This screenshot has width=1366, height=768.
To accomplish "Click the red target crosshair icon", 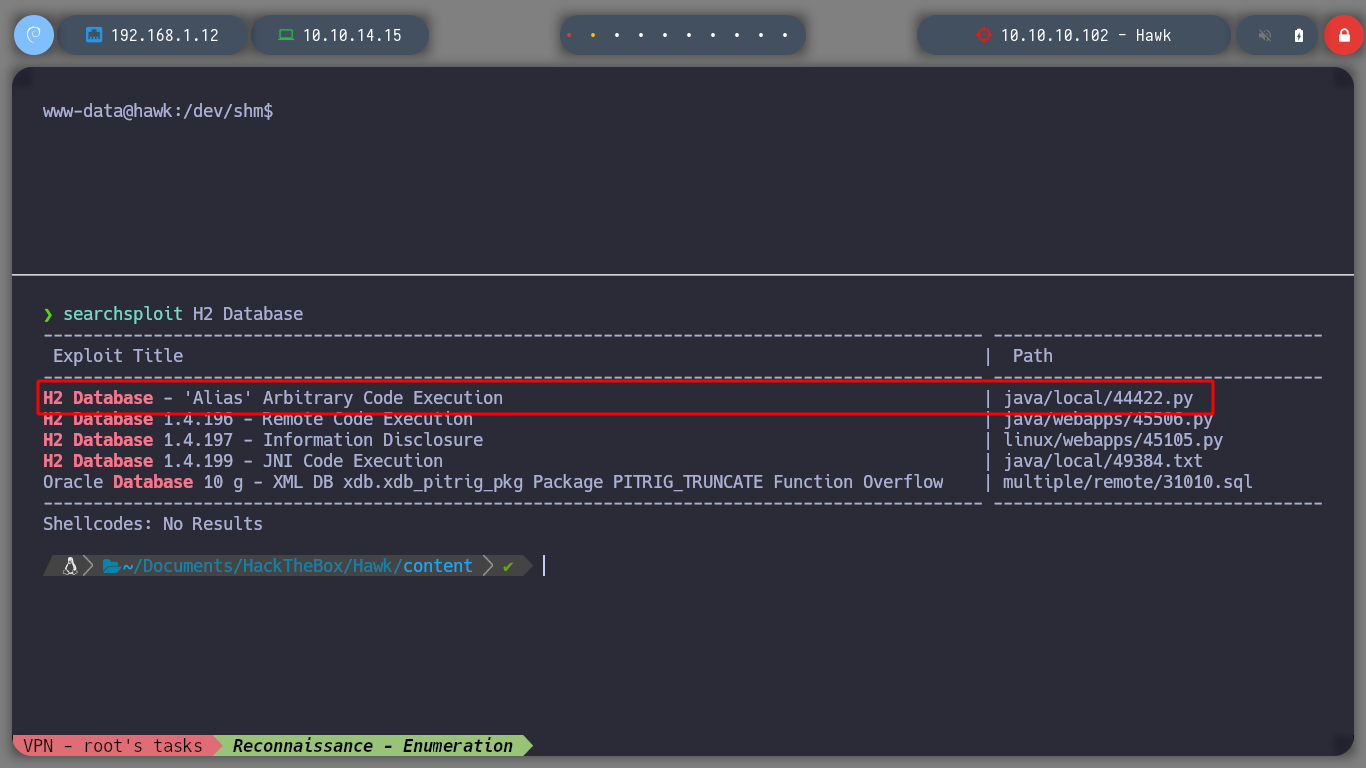I will click(x=983, y=35).
